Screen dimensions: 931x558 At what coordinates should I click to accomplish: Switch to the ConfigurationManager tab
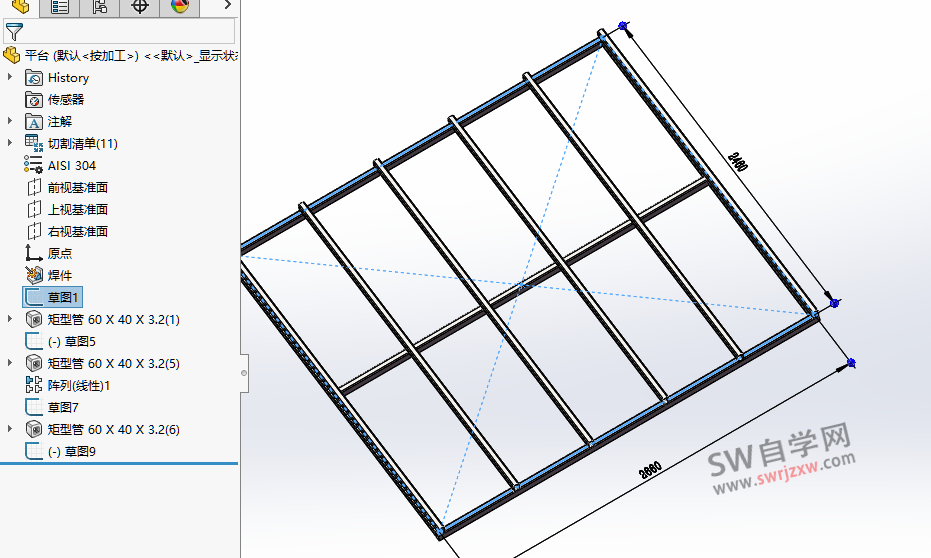pyautogui.click(x=99, y=8)
